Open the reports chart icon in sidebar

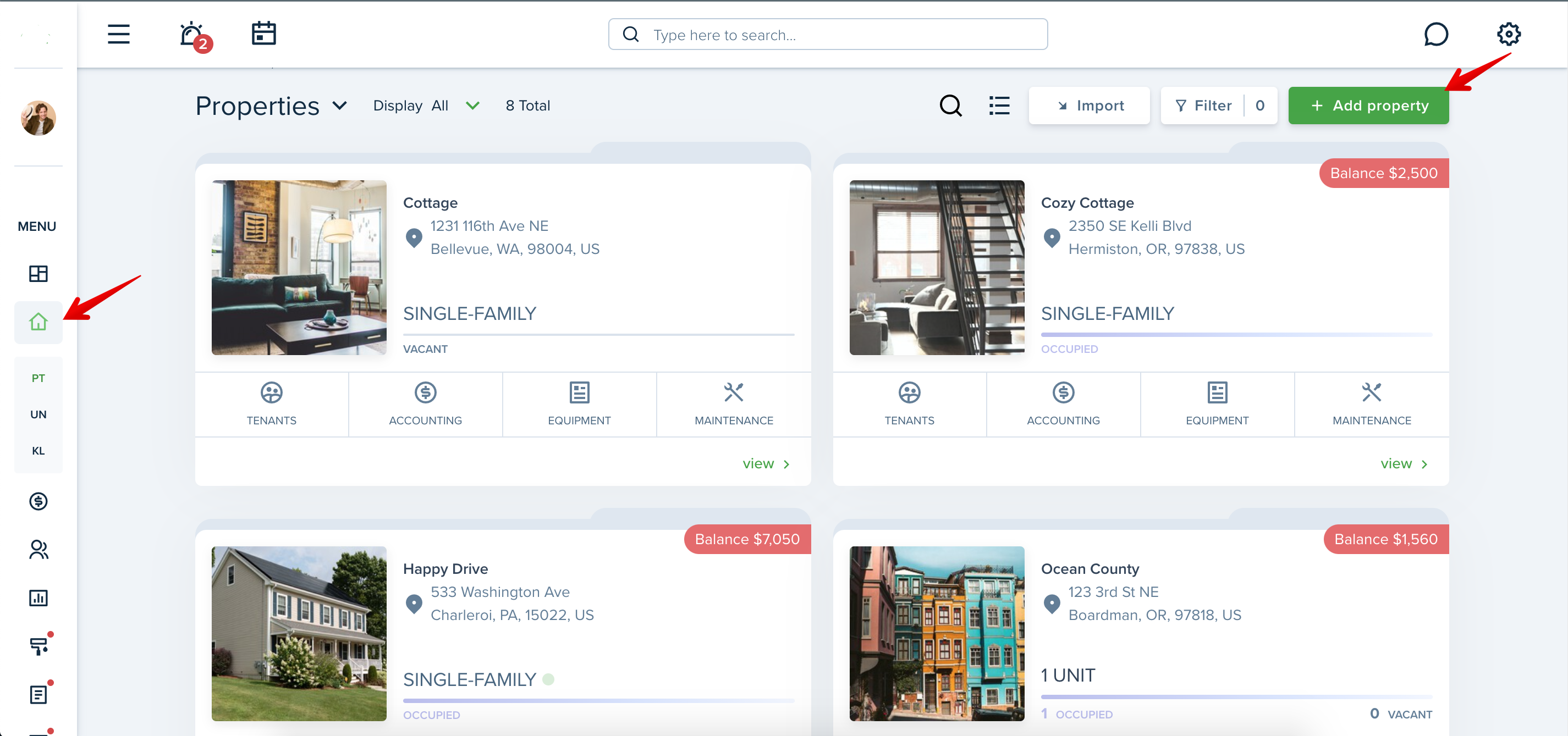tap(38, 598)
